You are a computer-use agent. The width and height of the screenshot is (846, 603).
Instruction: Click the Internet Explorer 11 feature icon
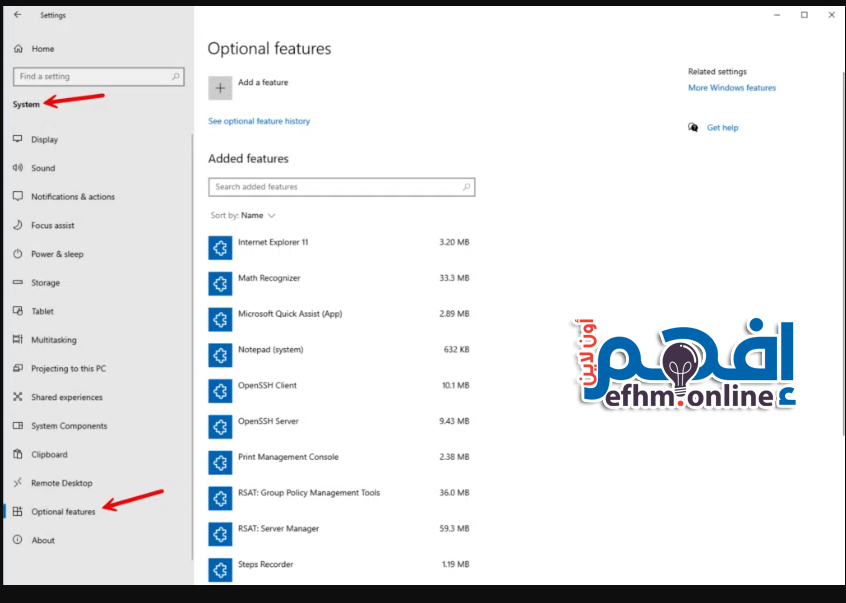coord(220,248)
